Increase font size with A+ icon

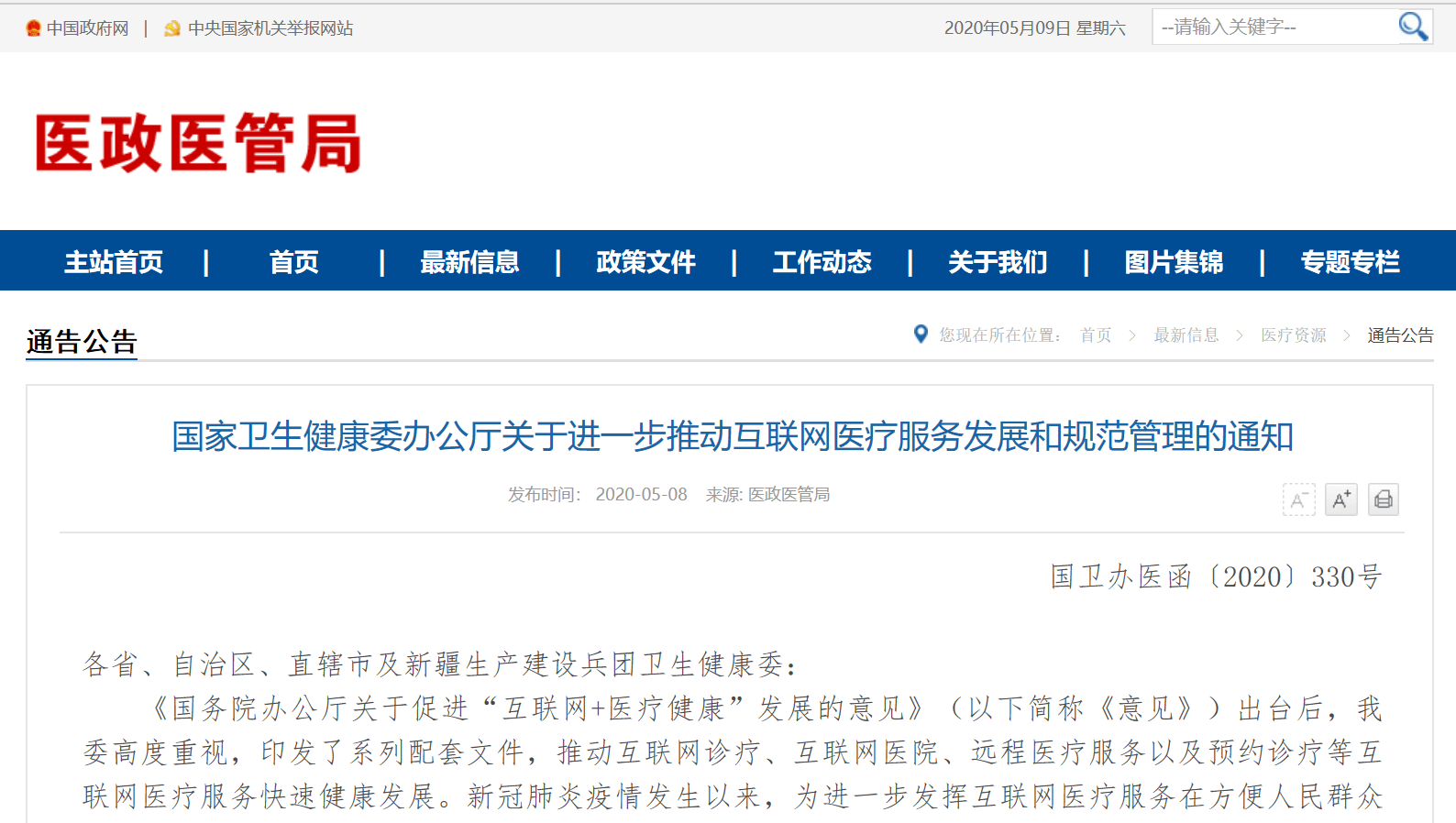[1340, 499]
